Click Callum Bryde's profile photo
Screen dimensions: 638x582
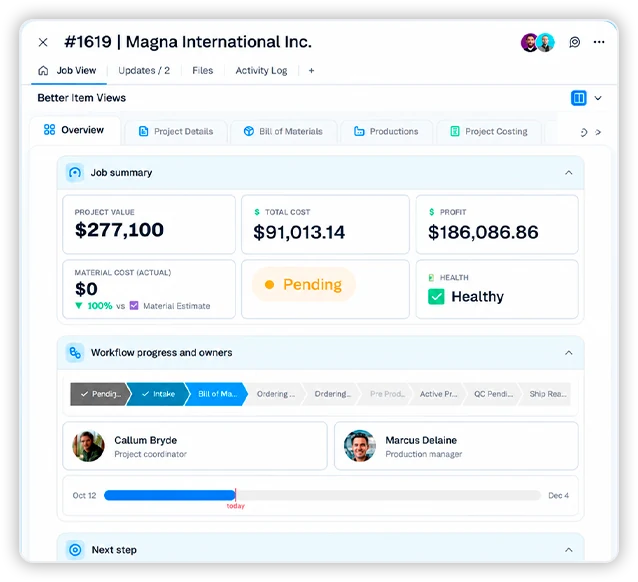[x=88, y=446]
